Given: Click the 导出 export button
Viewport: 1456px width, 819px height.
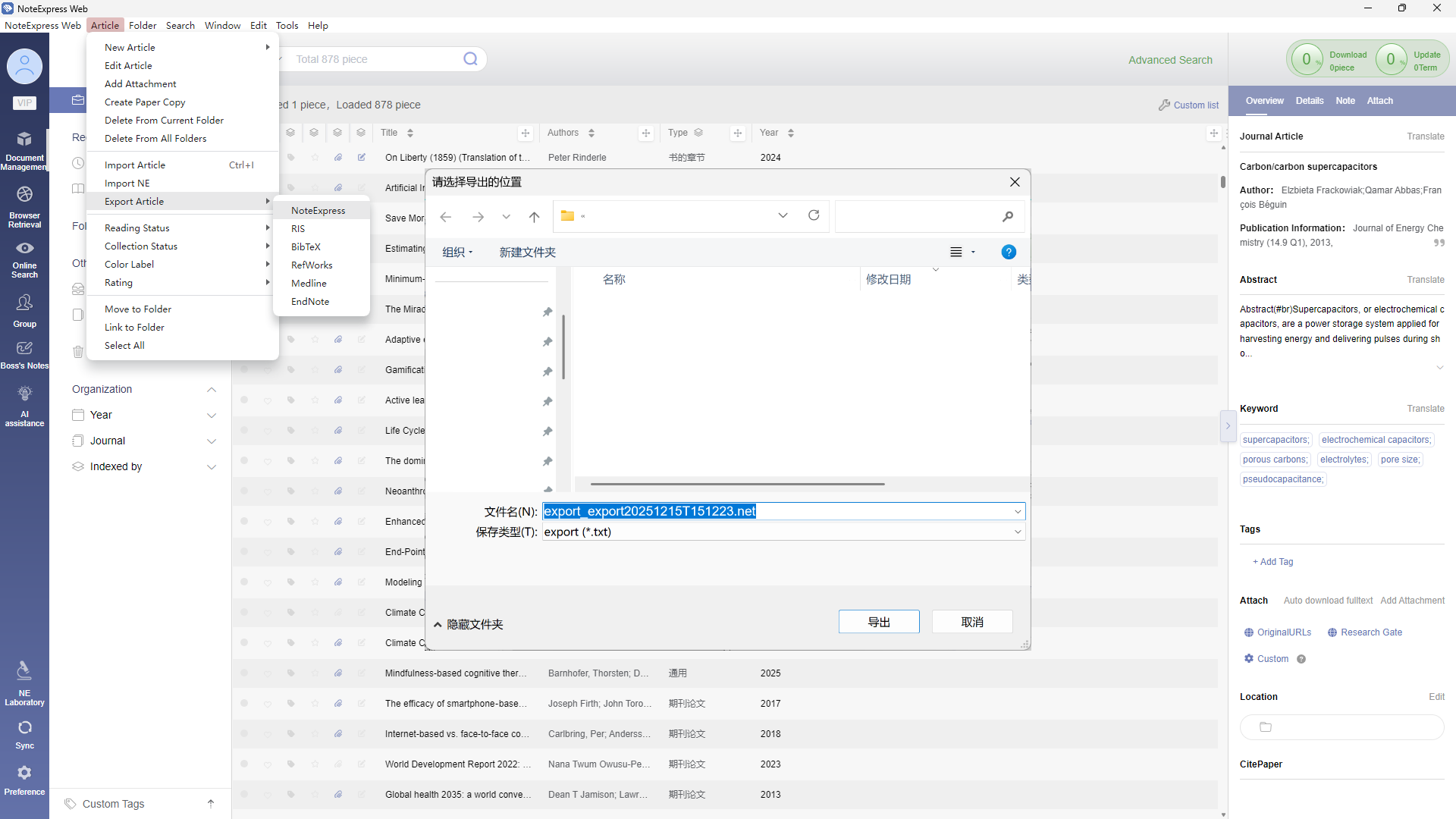Looking at the screenshot, I should (878, 622).
